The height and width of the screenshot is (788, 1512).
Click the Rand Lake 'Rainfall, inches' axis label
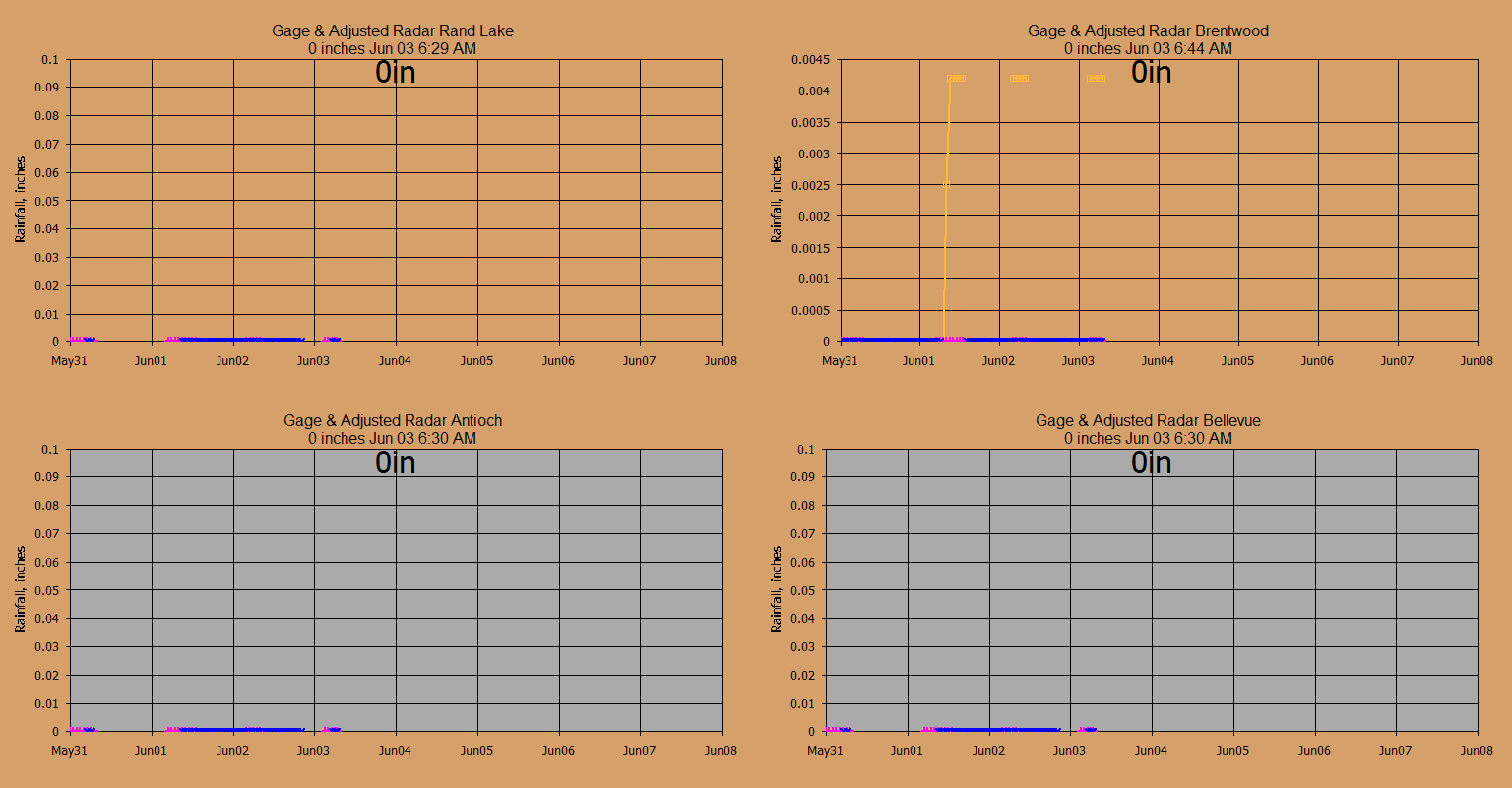tap(21, 200)
